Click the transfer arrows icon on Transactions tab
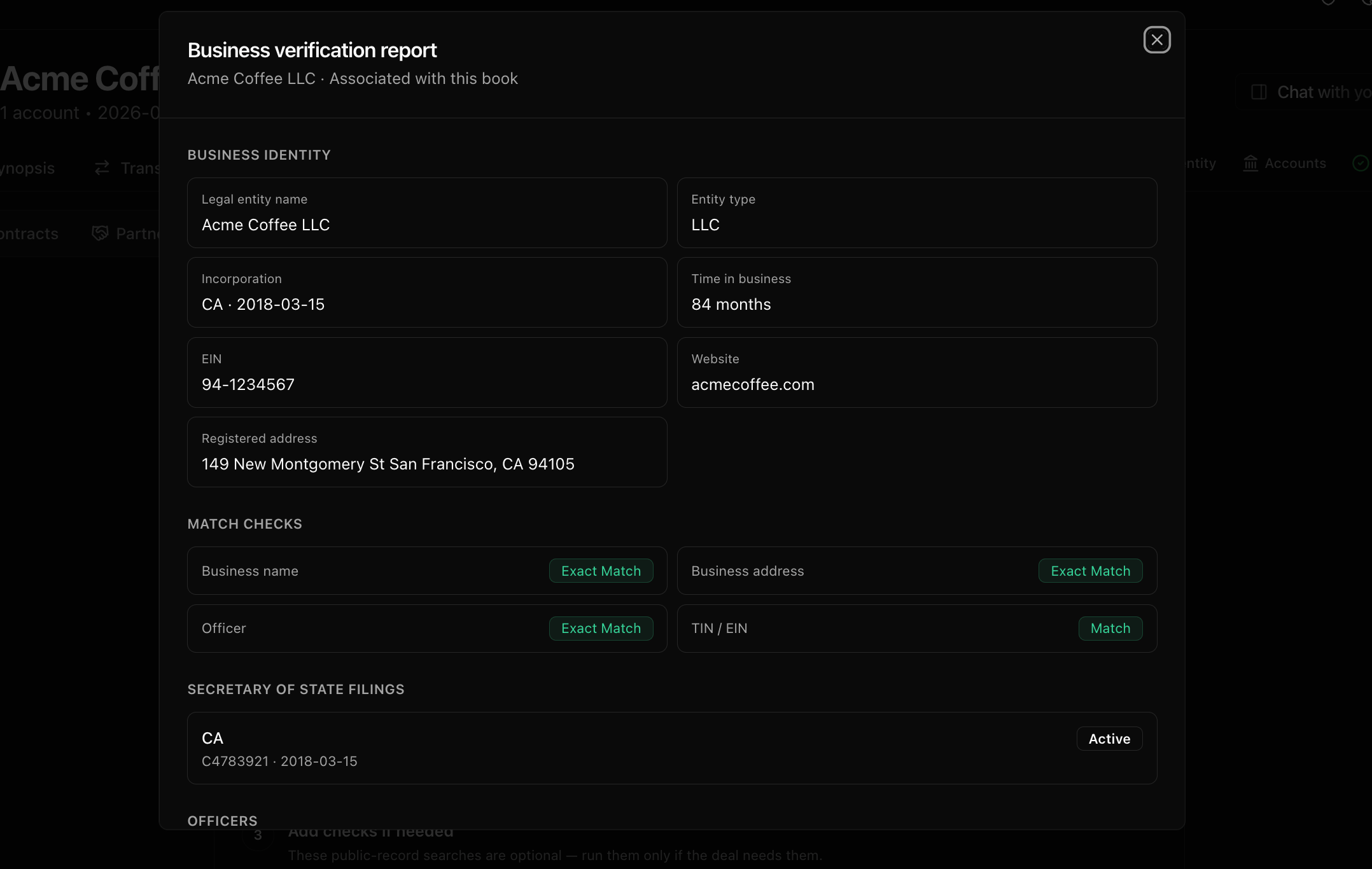 pos(102,168)
